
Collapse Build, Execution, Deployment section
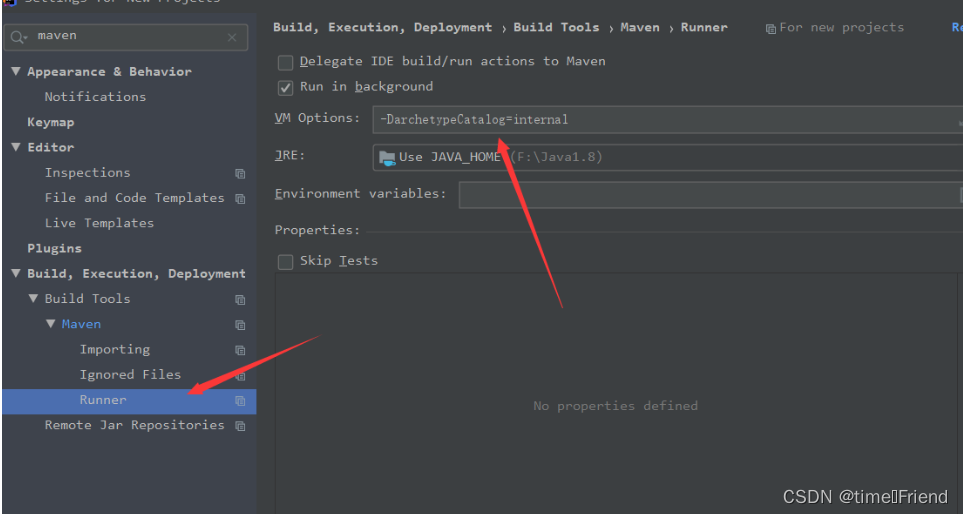pos(16,274)
